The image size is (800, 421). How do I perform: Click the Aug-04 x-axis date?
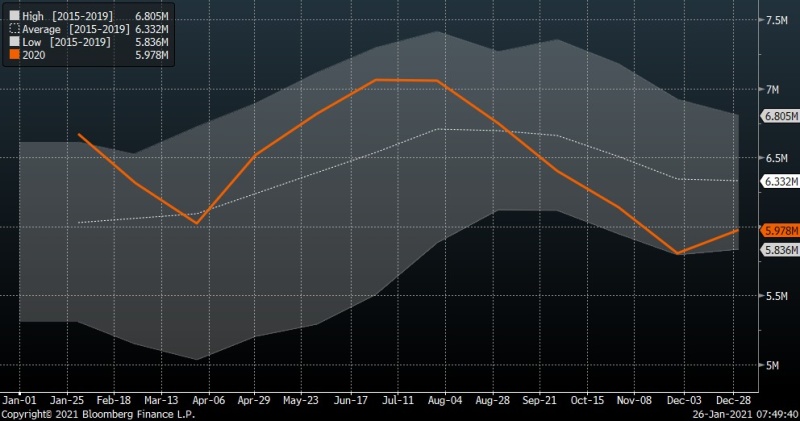(x=444, y=401)
